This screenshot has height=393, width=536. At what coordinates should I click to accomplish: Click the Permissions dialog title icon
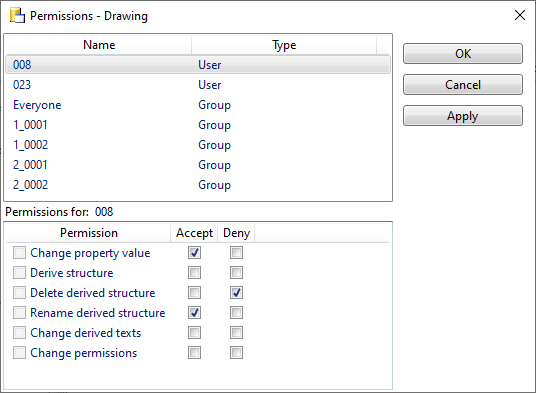(17, 16)
